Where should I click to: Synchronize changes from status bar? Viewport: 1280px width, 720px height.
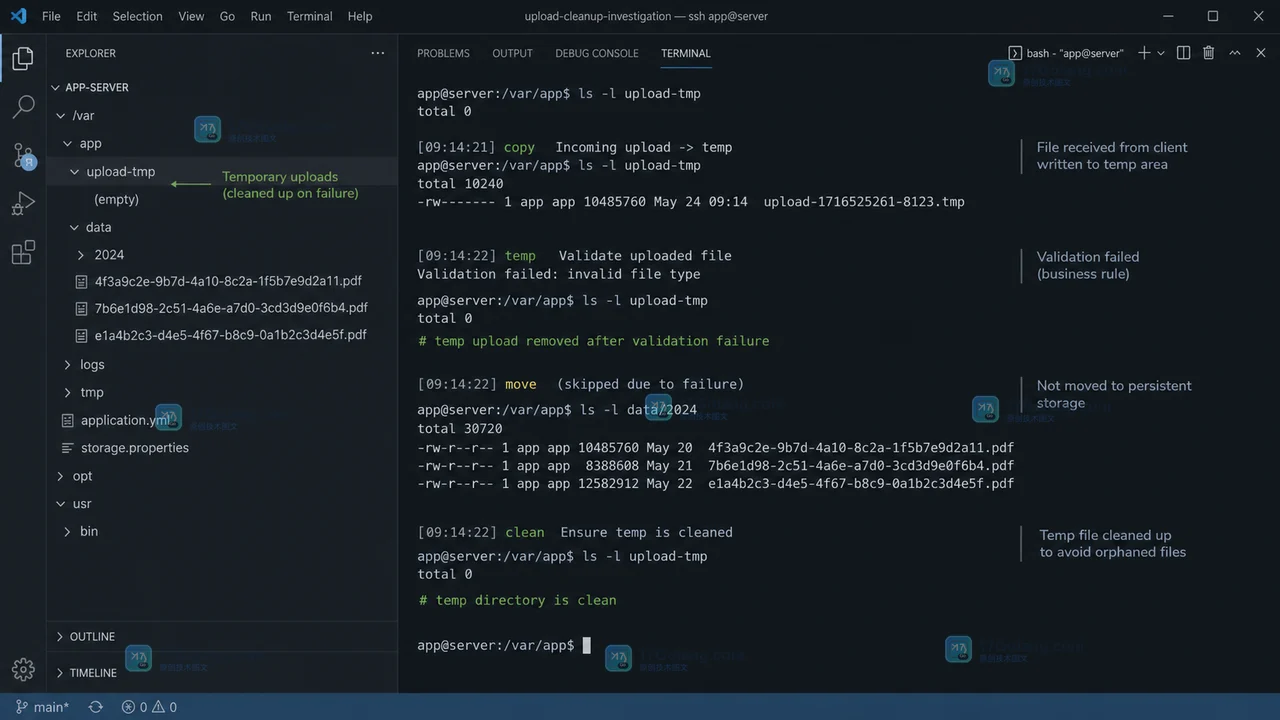96,707
